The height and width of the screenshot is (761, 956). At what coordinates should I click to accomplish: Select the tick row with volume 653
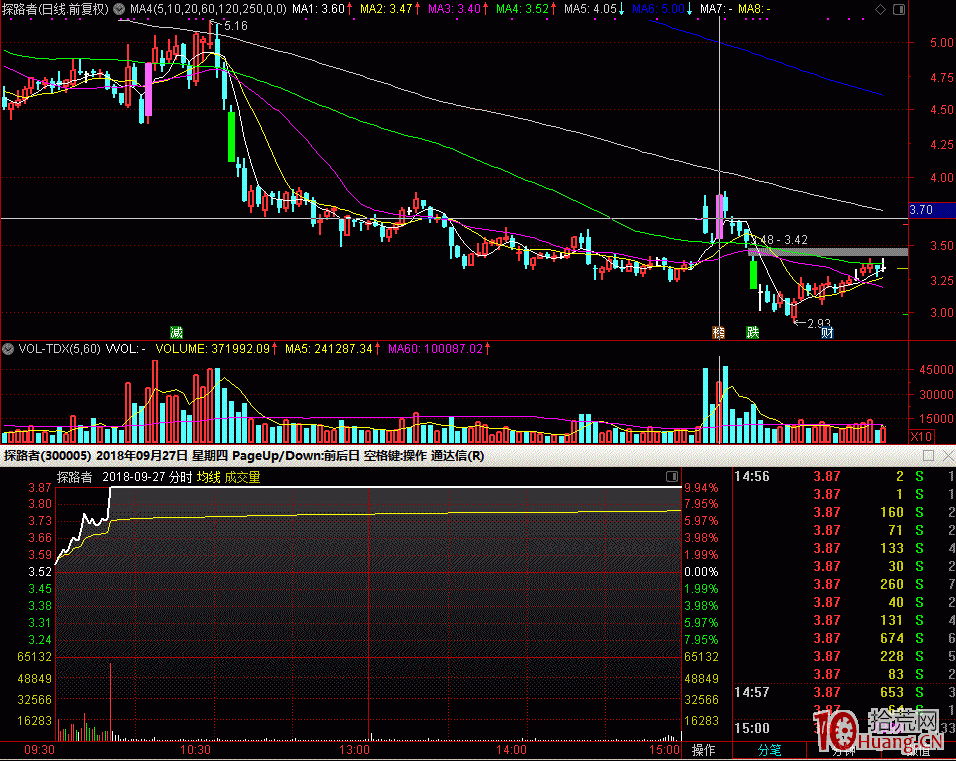pyautogui.click(x=844, y=692)
